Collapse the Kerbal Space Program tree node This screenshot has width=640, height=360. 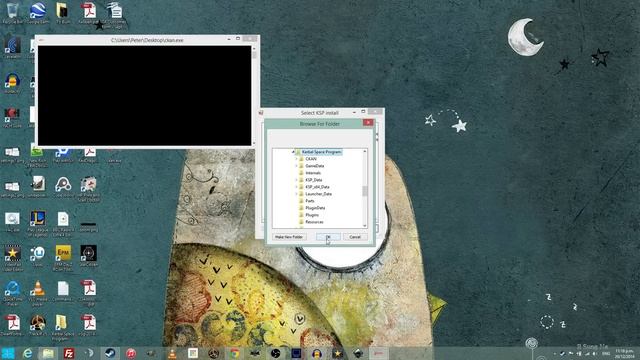pyautogui.click(x=293, y=152)
